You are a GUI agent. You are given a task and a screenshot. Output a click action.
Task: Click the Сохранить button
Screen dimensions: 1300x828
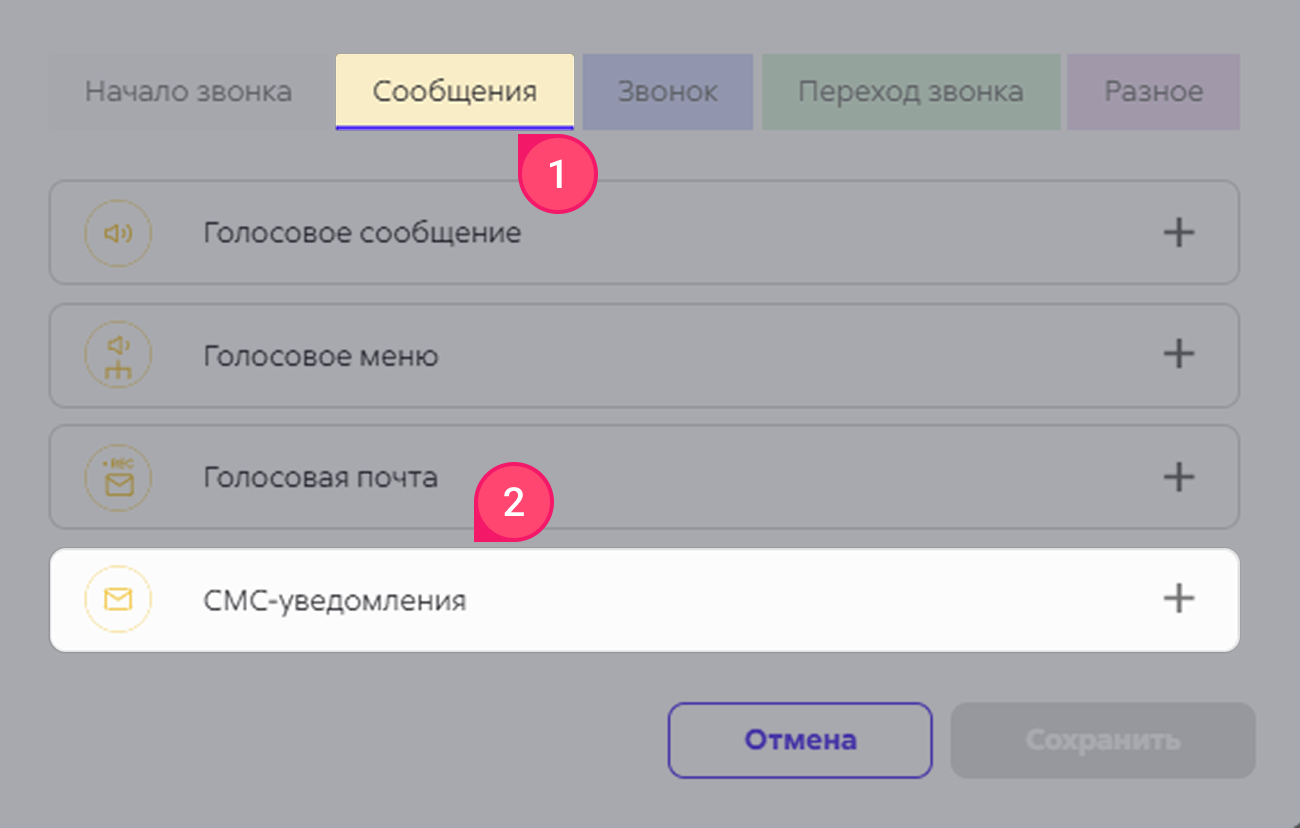(x=1102, y=741)
